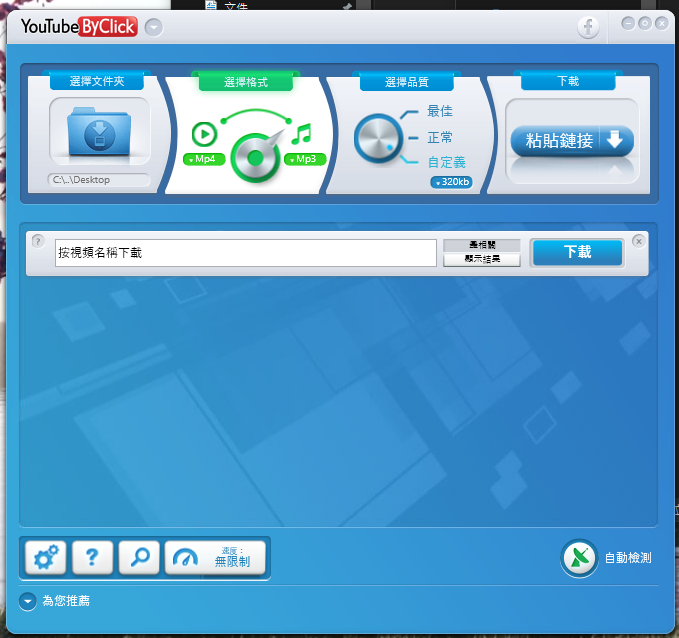Click the Mp4 video play icon

(204, 134)
